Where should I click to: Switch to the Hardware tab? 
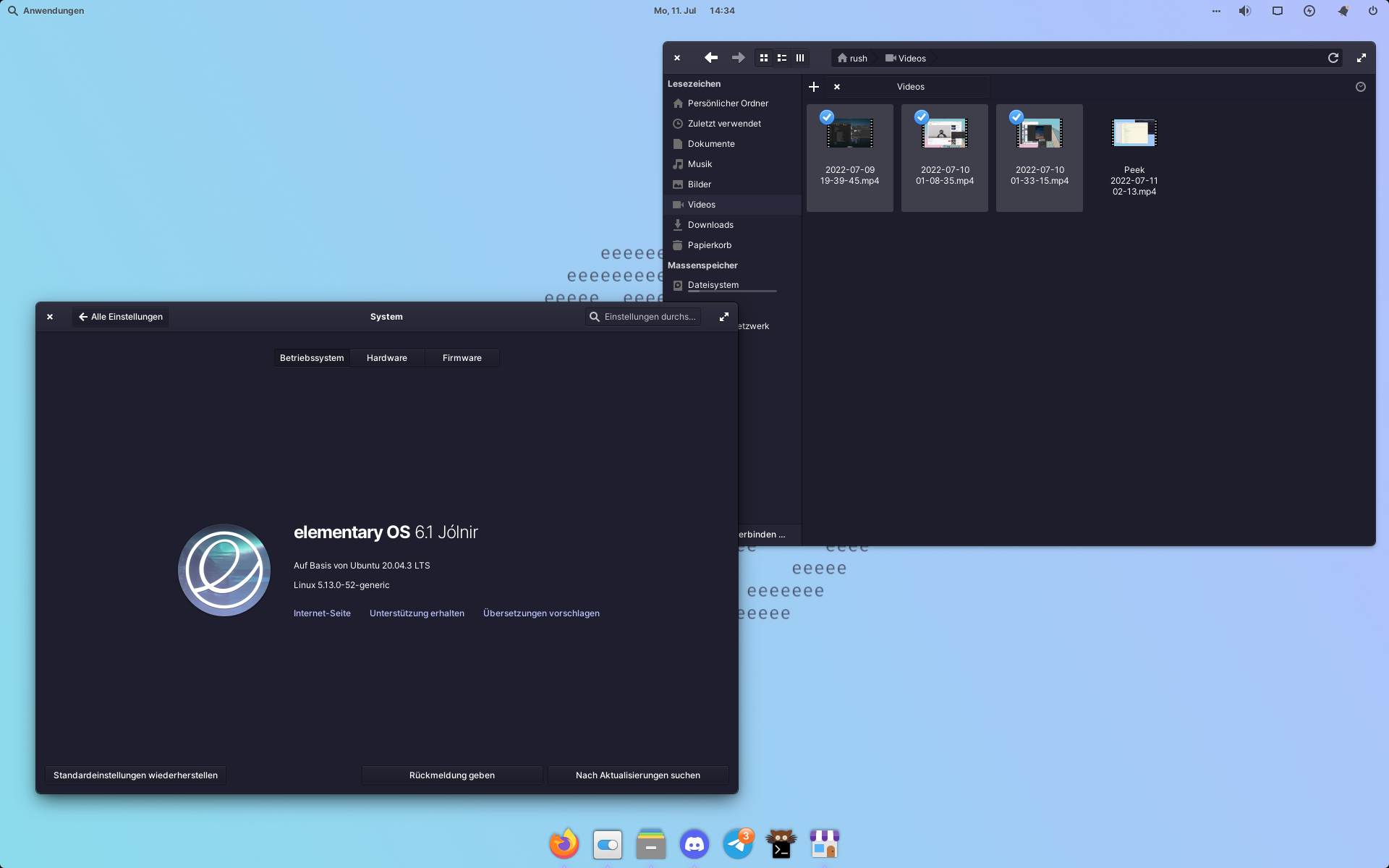point(387,358)
